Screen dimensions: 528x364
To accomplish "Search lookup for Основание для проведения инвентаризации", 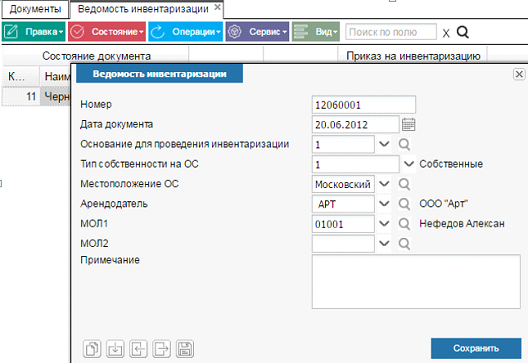I will pyautogui.click(x=404, y=144).
